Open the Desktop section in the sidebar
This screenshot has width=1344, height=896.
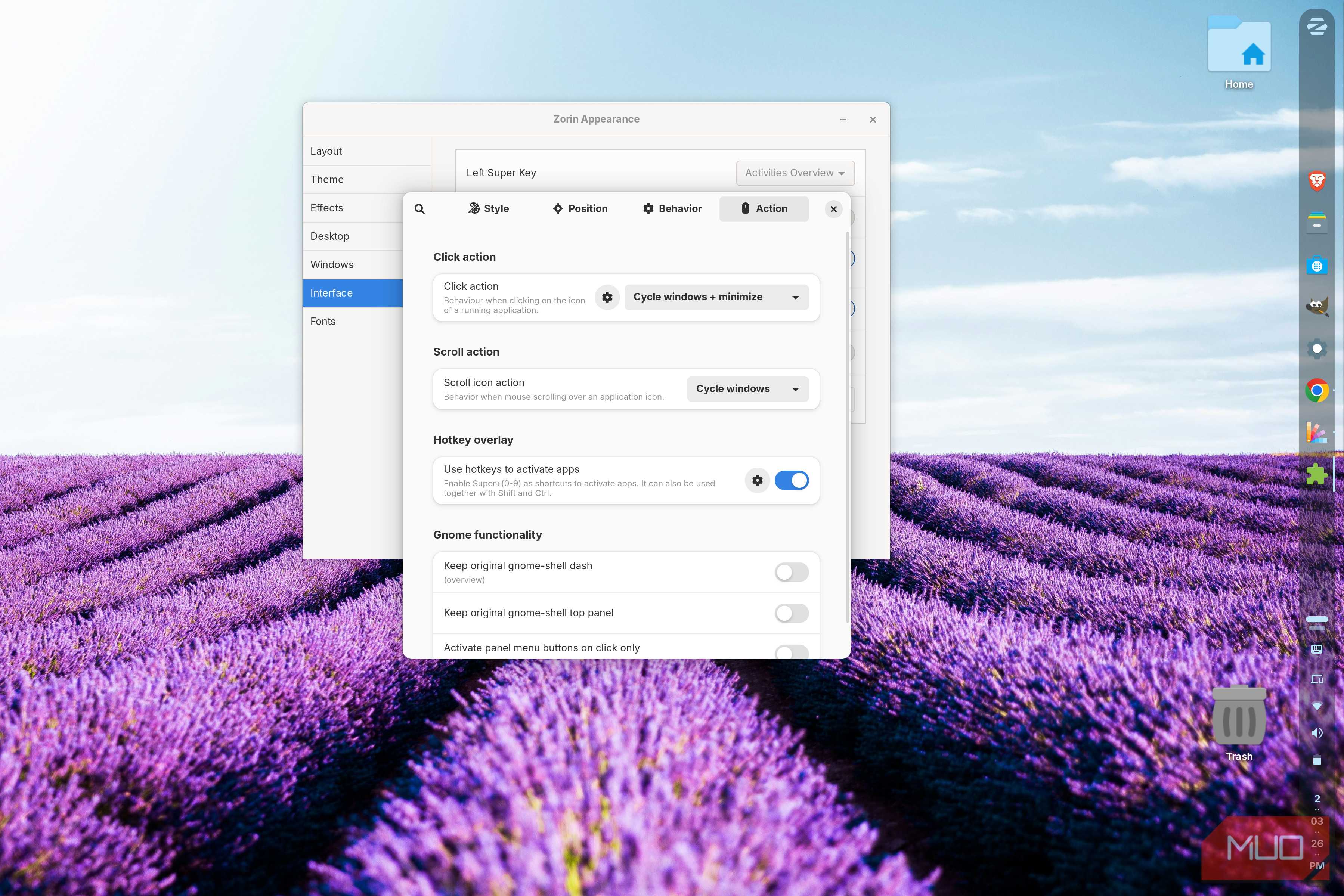353,236
